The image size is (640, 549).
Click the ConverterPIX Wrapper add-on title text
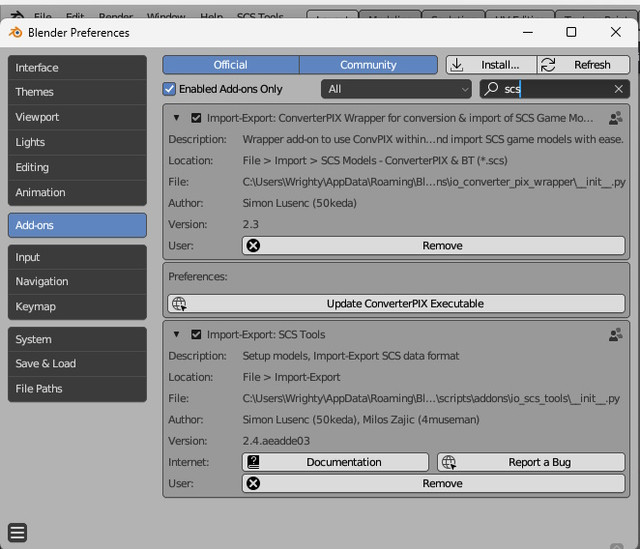(400, 118)
